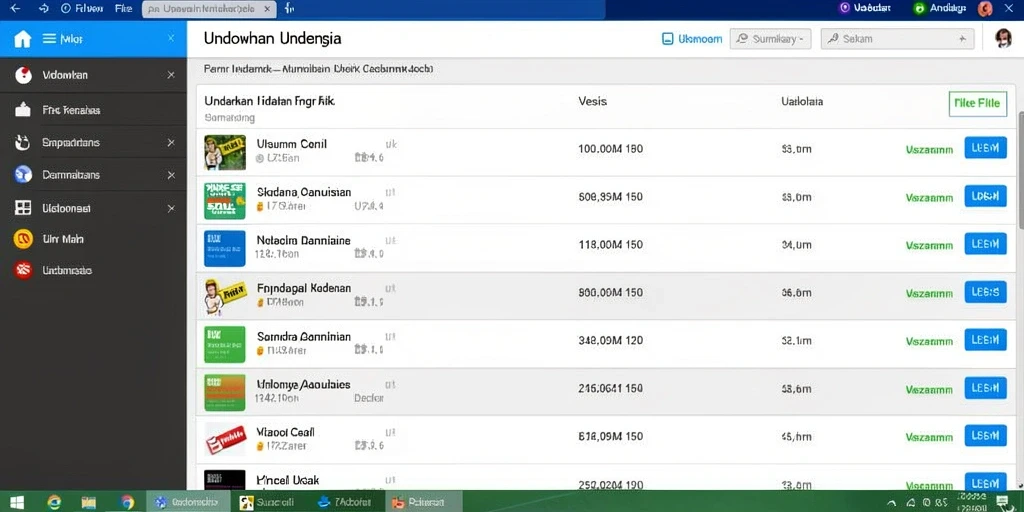This screenshot has width=1024, height=512.
Task: Launch Chrome from the Windows taskbar
Action: click(127, 502)
